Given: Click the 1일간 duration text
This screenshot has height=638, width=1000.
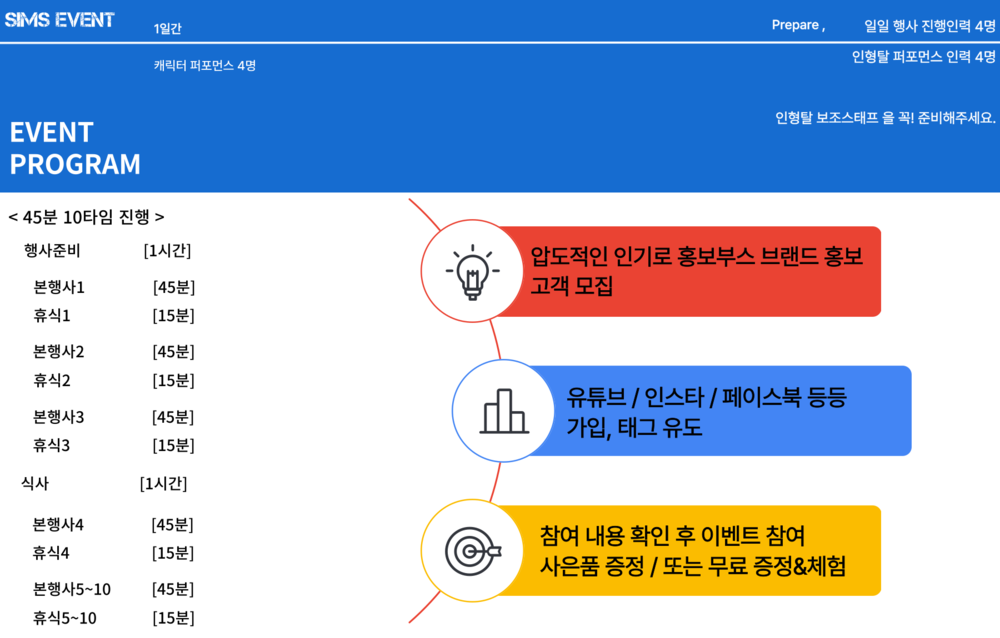Looking at the screenshot, I should pyautogui.click(x=168, y=29).
